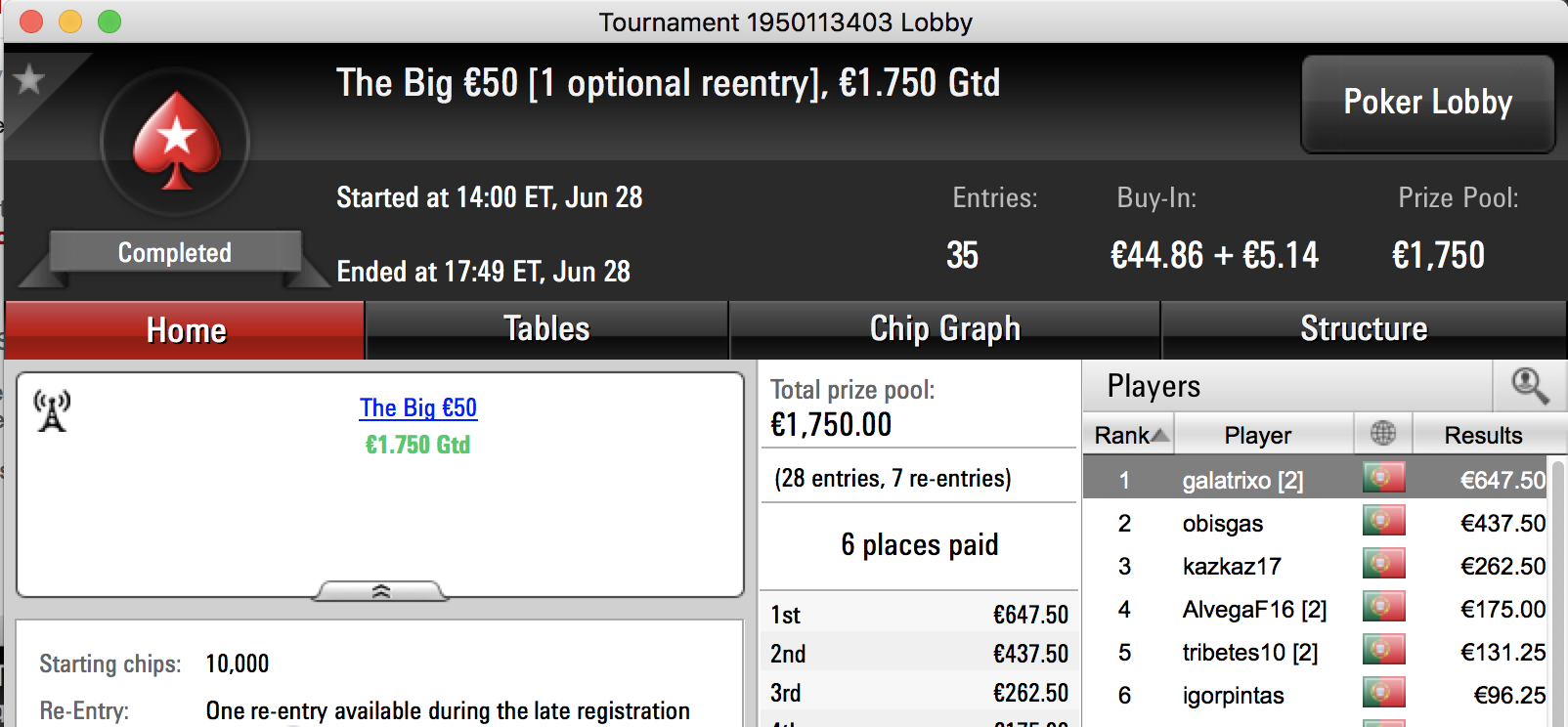Collapse the tournament banner panel
This screenshot has height=727, width=1568.
pos(380,591)
